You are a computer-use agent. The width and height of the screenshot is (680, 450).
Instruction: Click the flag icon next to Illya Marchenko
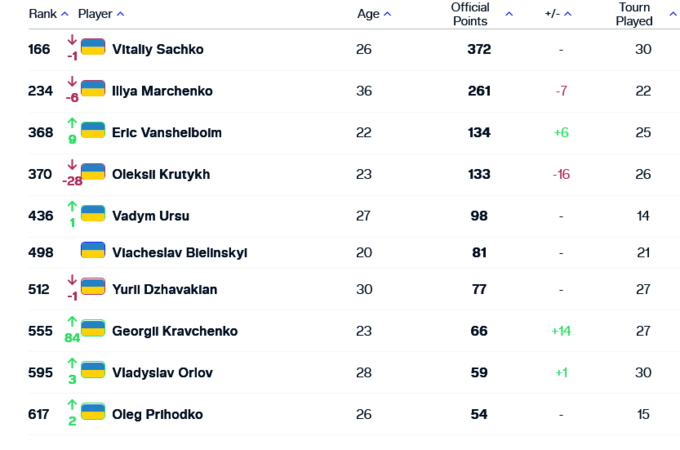click(x=93, y=88)
